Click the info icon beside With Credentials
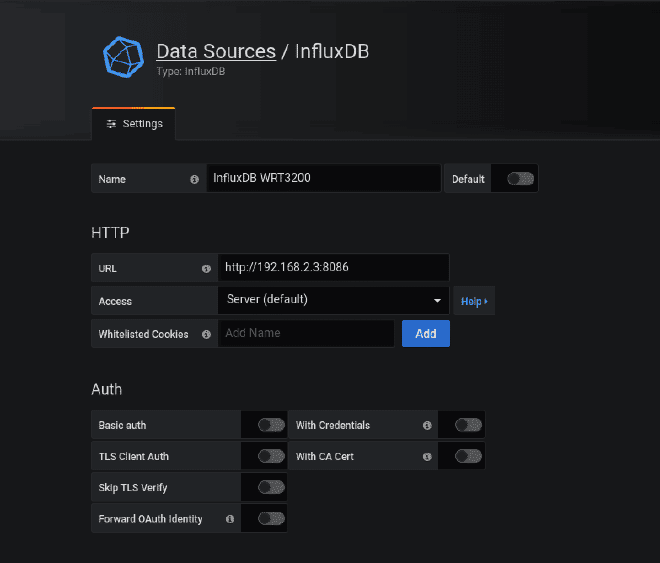The height and width of the screenshot is (563, 660). [427, 425]
